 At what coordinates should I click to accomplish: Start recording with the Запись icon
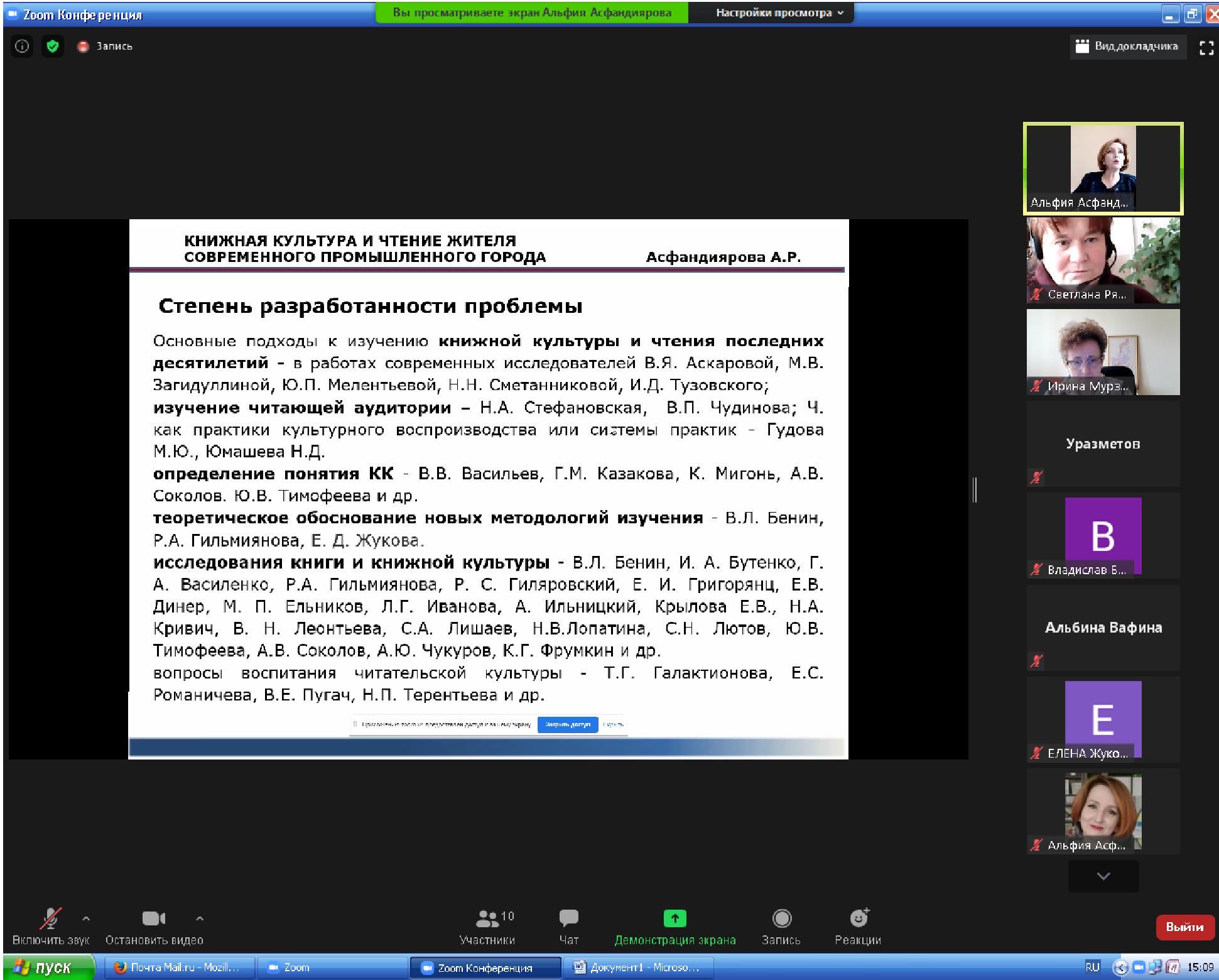(781, 918)
